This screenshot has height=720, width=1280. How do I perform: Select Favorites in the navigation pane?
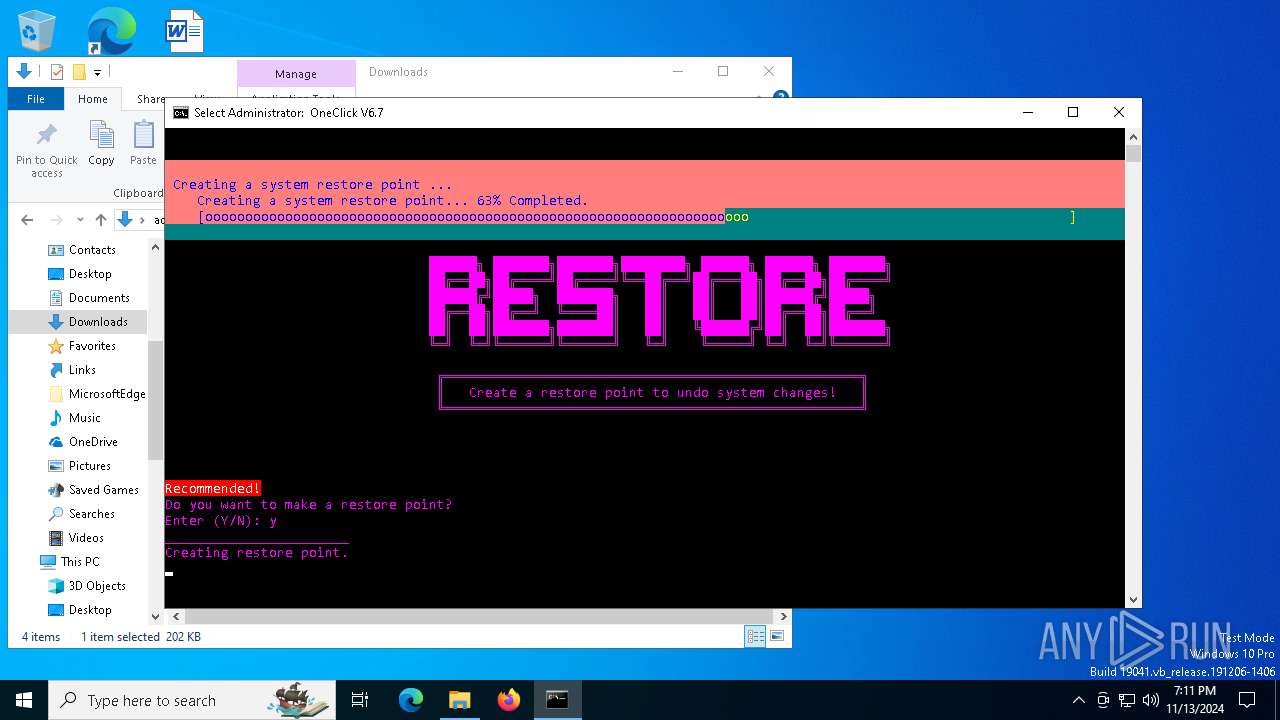pyautogui.click(x=92, y=346)
